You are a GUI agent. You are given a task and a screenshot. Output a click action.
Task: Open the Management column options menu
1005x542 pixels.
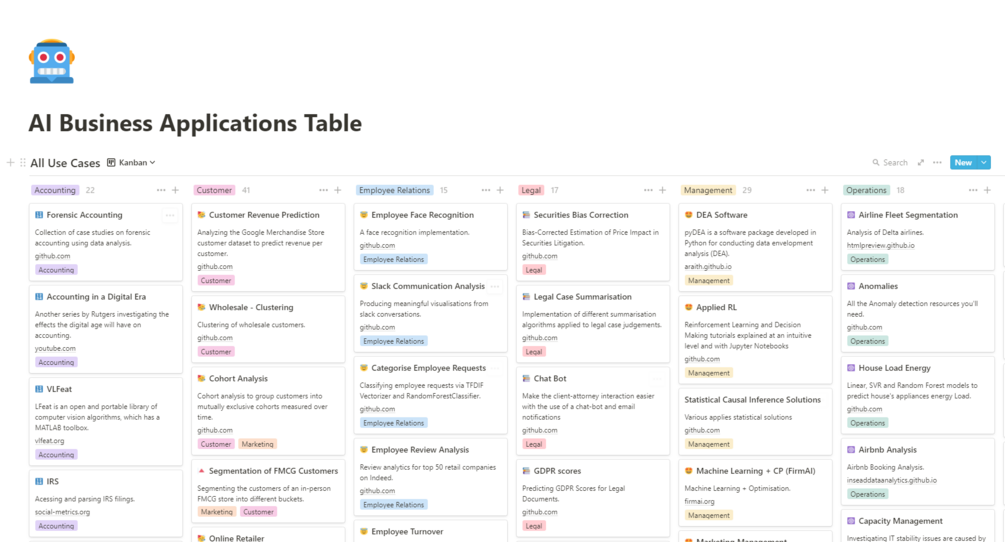pyautogui.click(x=809, y=190)
